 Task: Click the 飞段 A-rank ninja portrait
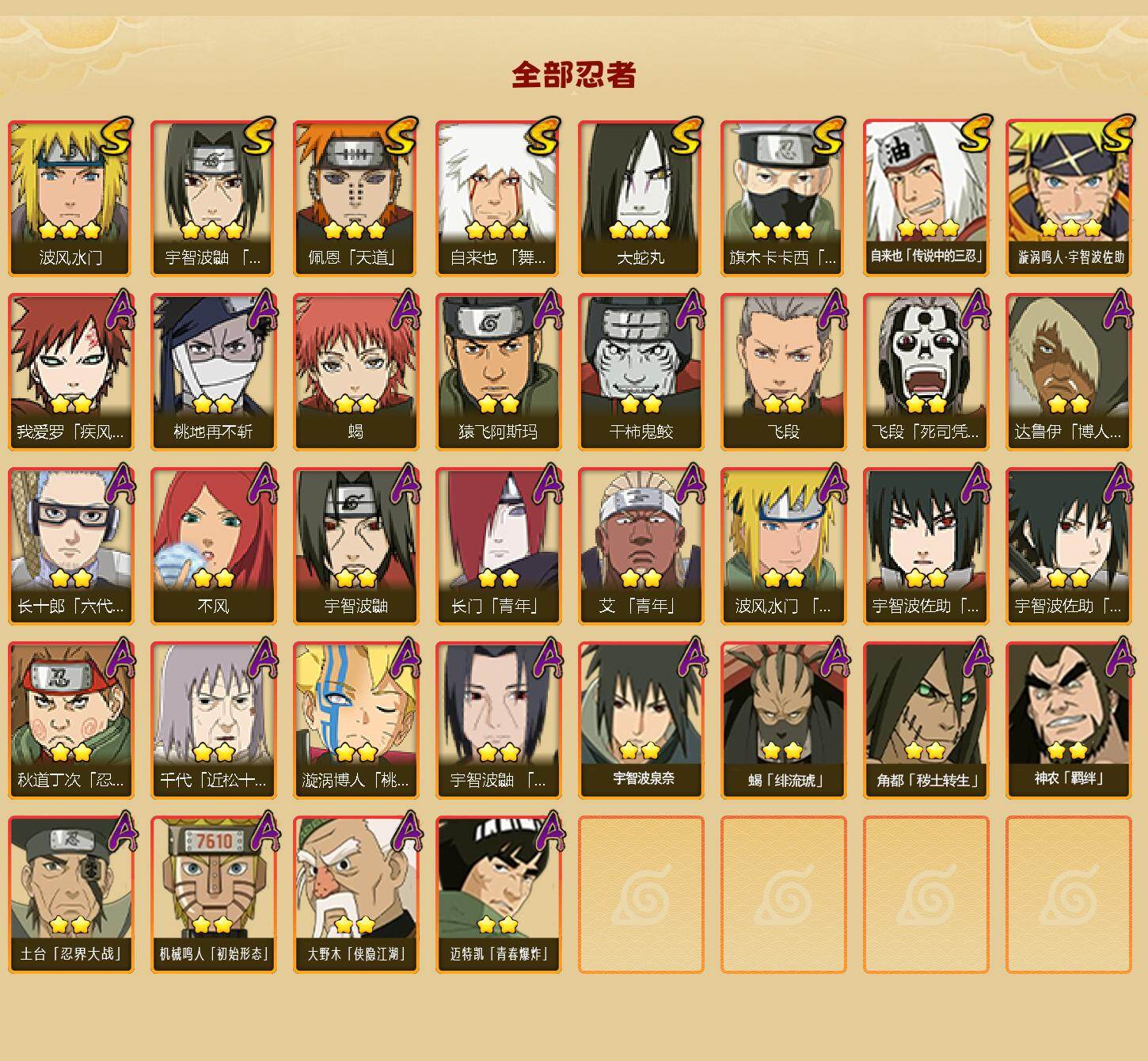783,372
